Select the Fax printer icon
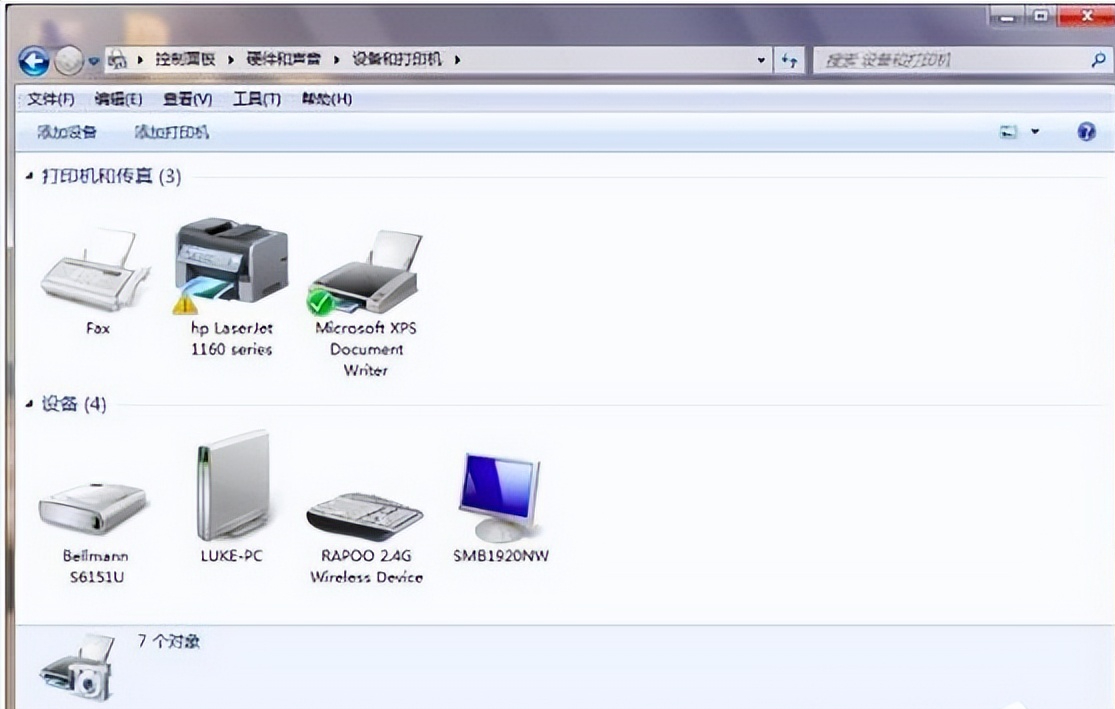1115x709 pixels. (95, 271)
